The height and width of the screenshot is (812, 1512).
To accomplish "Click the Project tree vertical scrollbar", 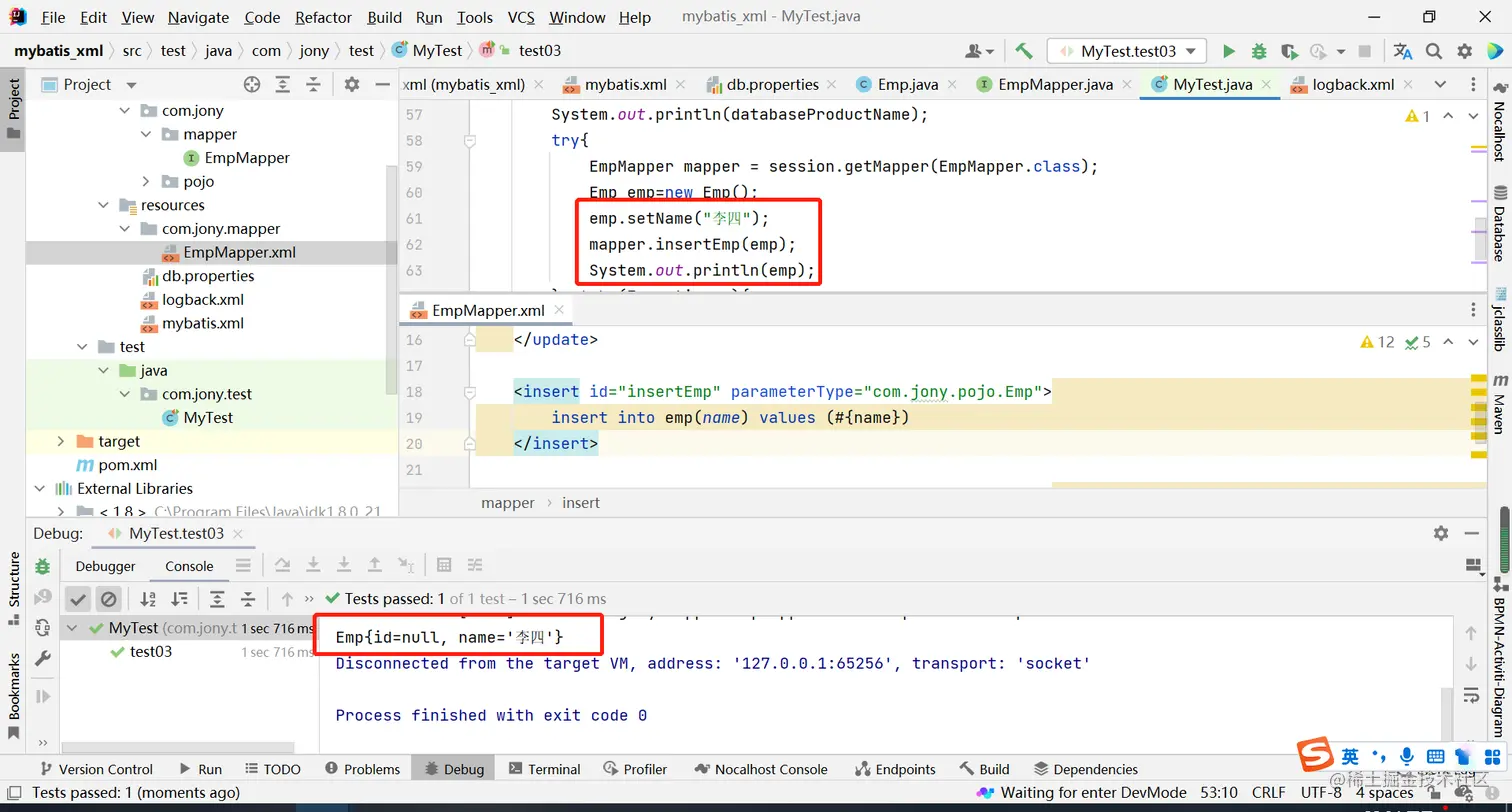I will click(391, 278).
